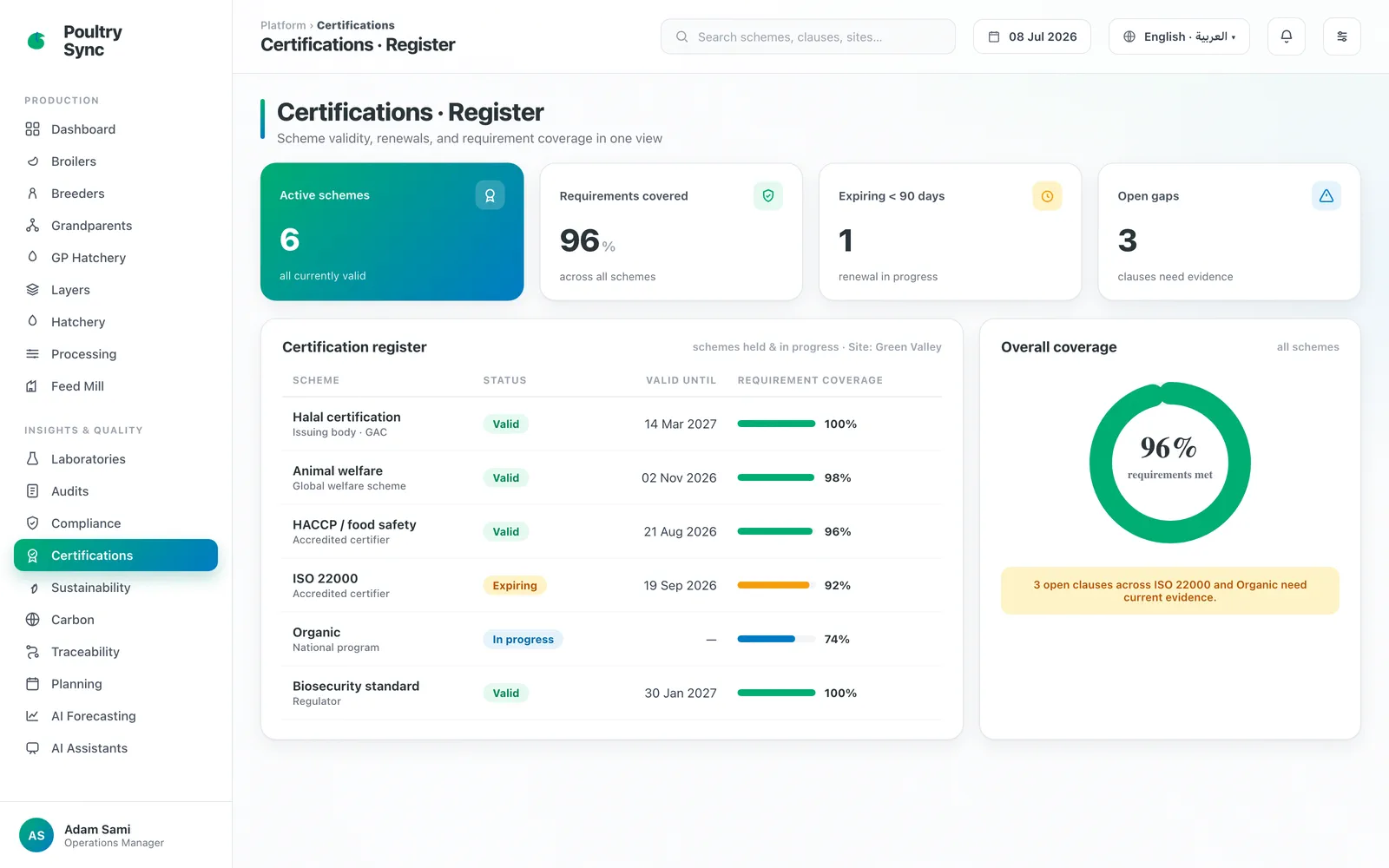The image size is (1389, 868).
Task: Click the VALID UNTIL column header
Action: point(681,380)
